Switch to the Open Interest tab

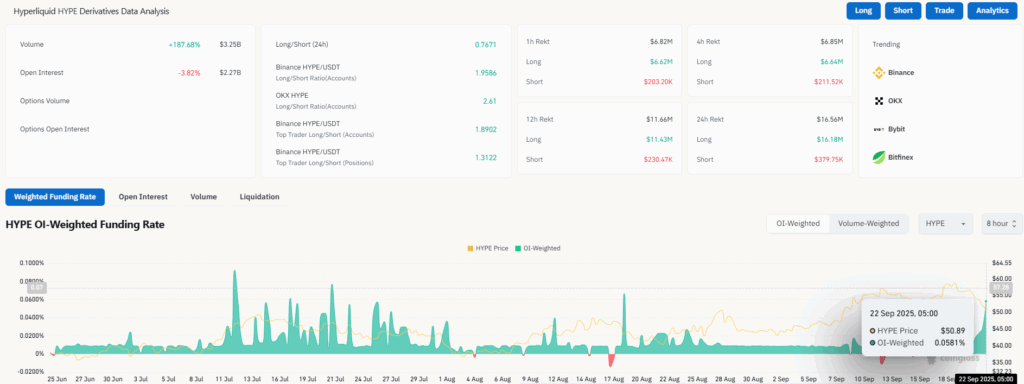tap(143, 197)
